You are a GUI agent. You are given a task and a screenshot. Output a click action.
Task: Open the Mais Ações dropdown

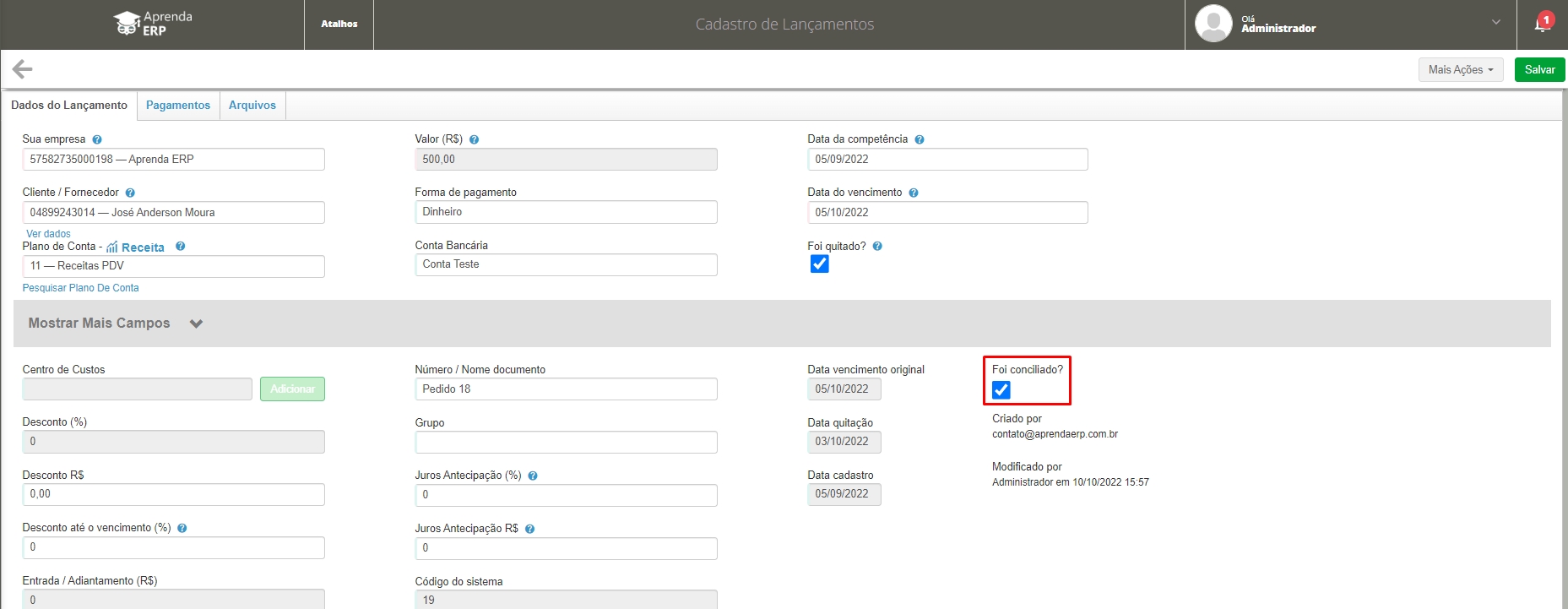pos(1460,69)
